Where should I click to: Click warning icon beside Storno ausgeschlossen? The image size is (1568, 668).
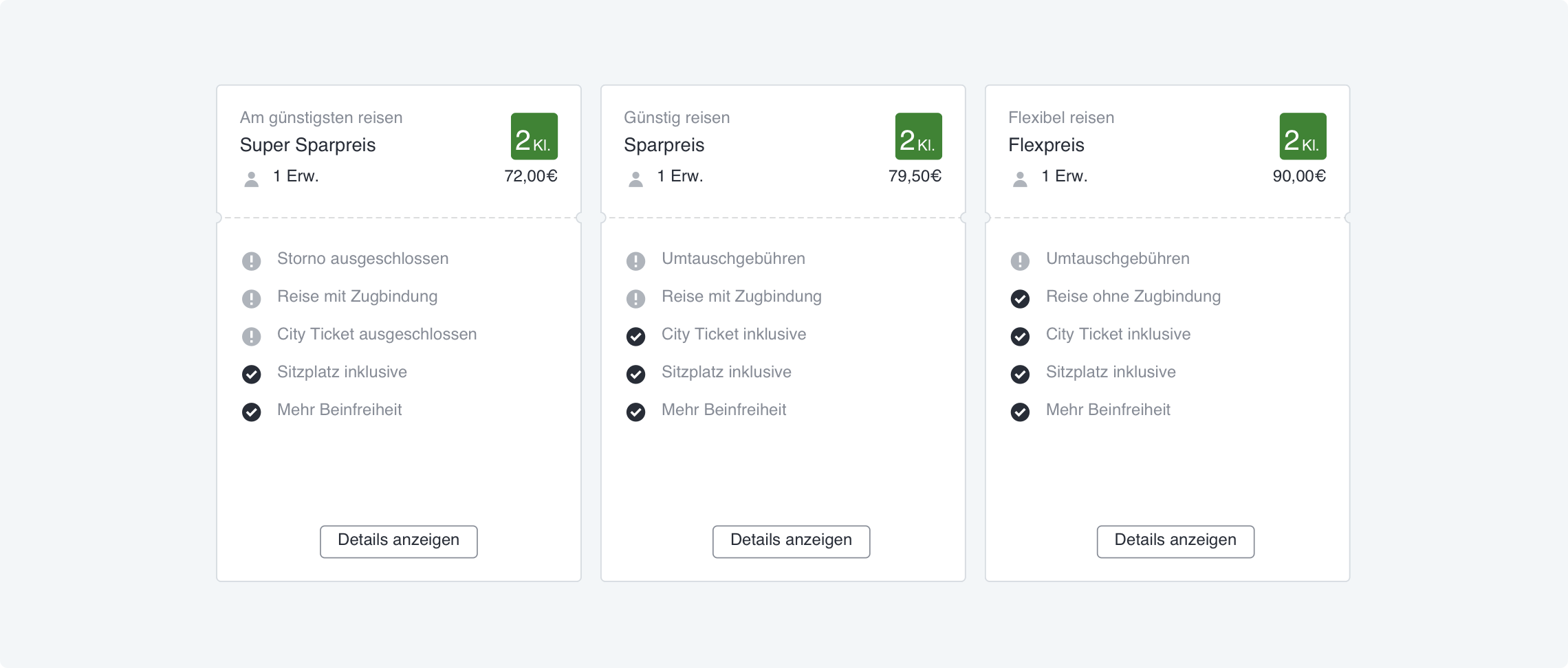coord(252,261)
